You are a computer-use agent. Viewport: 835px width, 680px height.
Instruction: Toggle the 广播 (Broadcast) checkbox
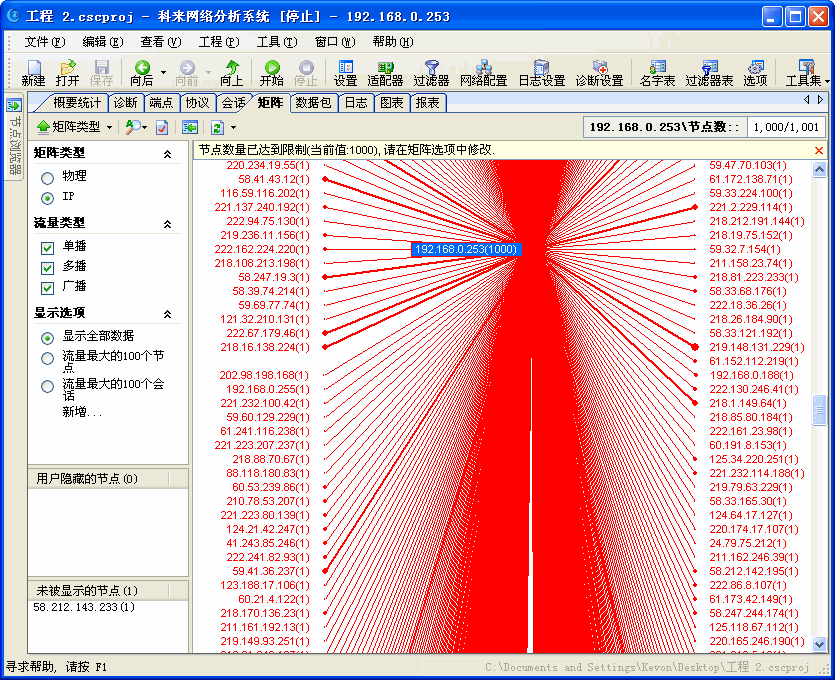(47, 287)
